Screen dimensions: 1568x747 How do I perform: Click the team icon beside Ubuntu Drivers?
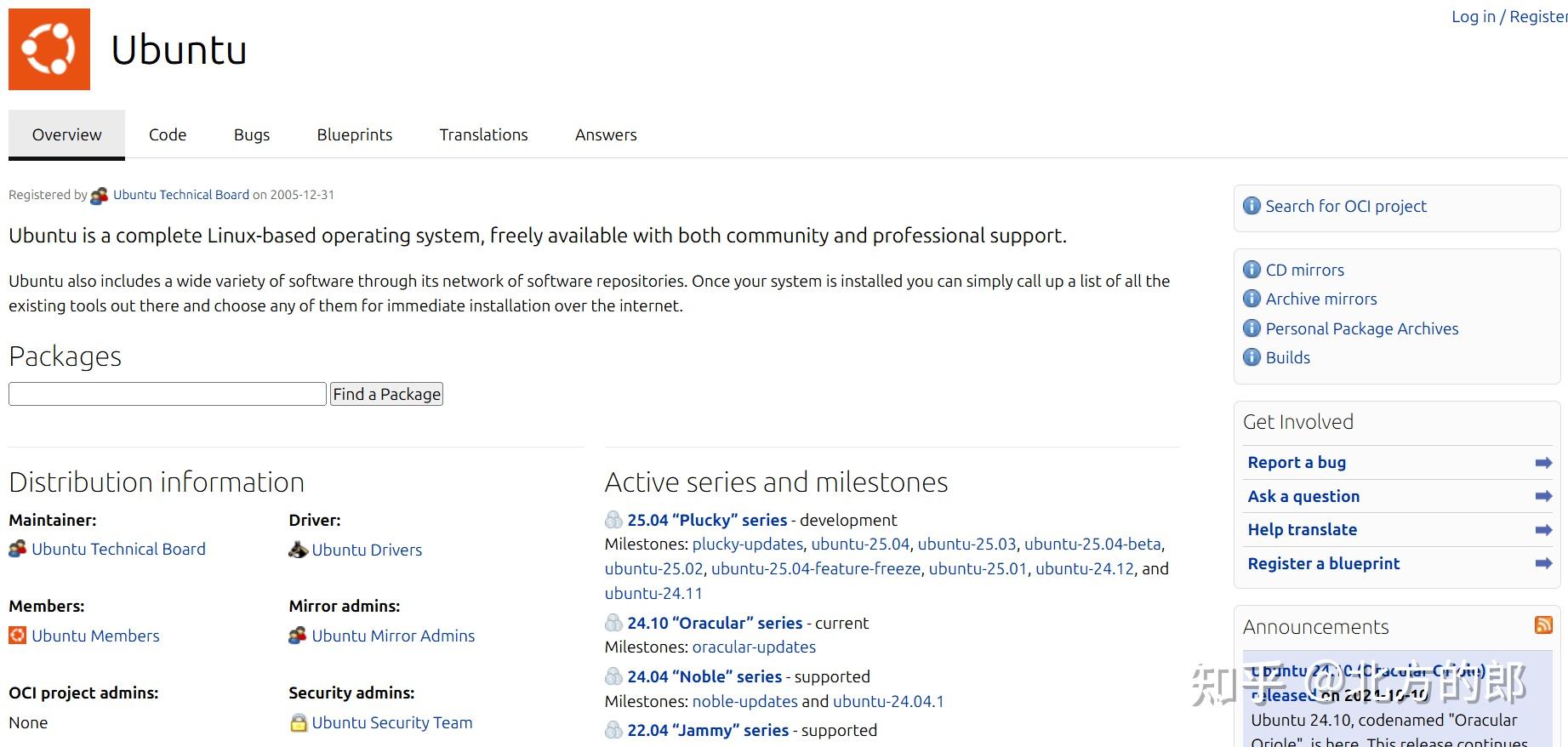298,550
